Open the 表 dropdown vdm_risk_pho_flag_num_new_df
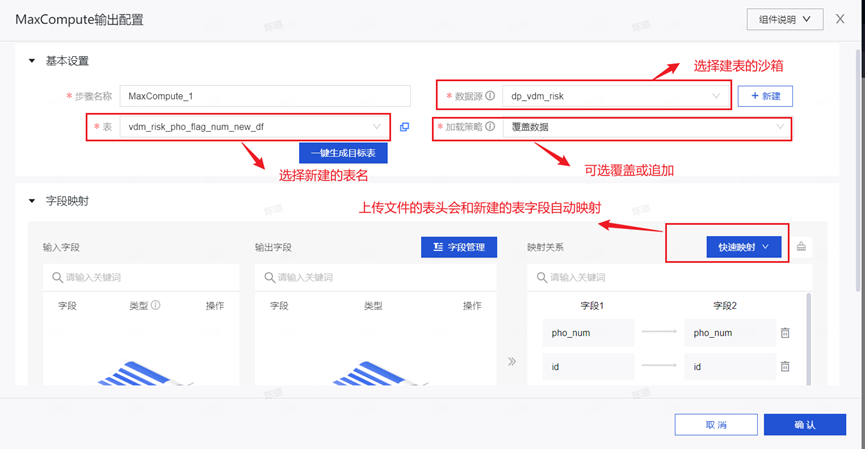Viewport: 865px width, 449px height. click(x=255, y=127)
